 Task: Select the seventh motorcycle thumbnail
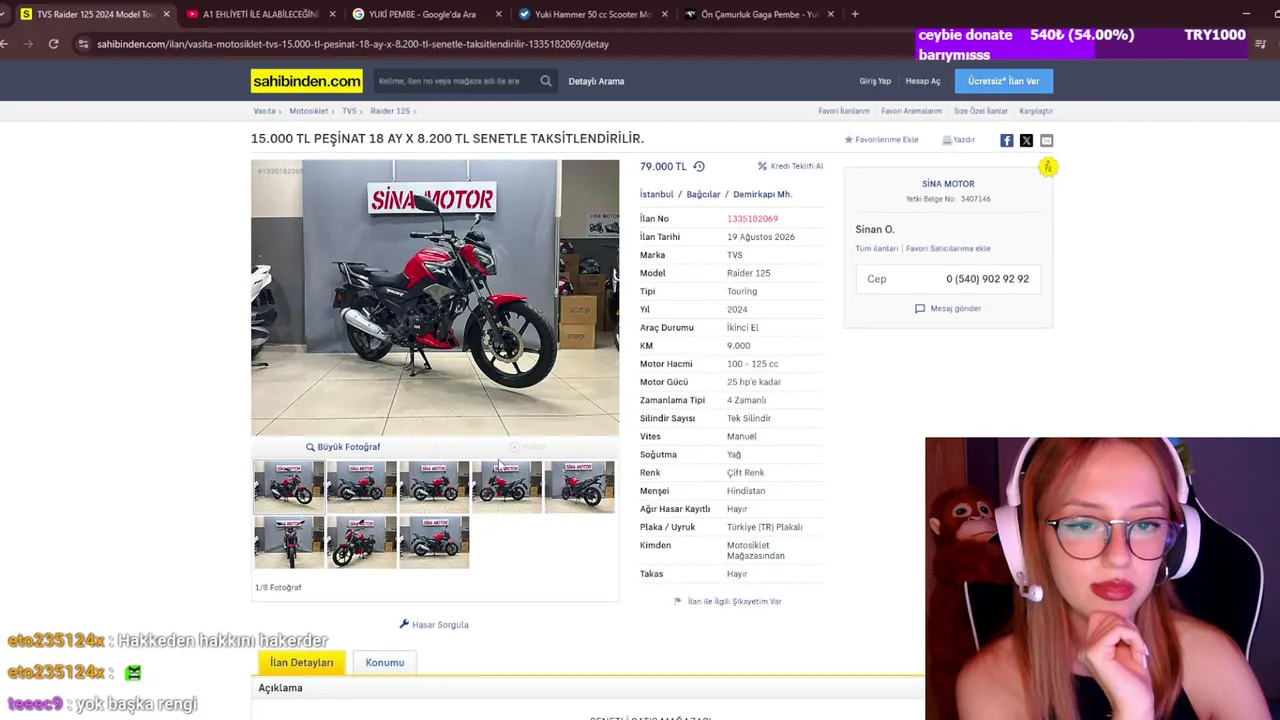pos(362,542)
